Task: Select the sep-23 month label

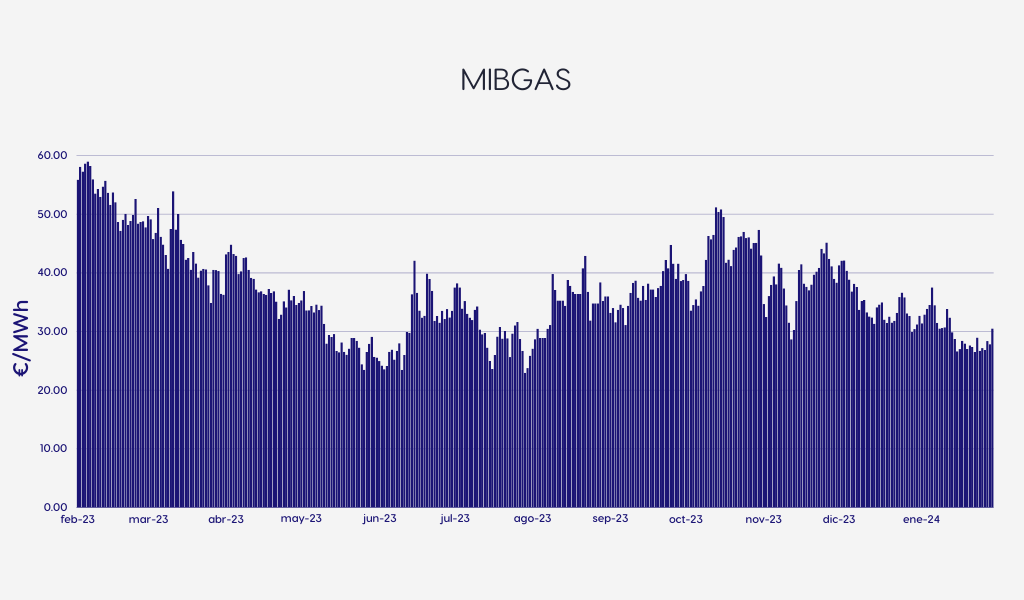Action: (x=610, y=519)
